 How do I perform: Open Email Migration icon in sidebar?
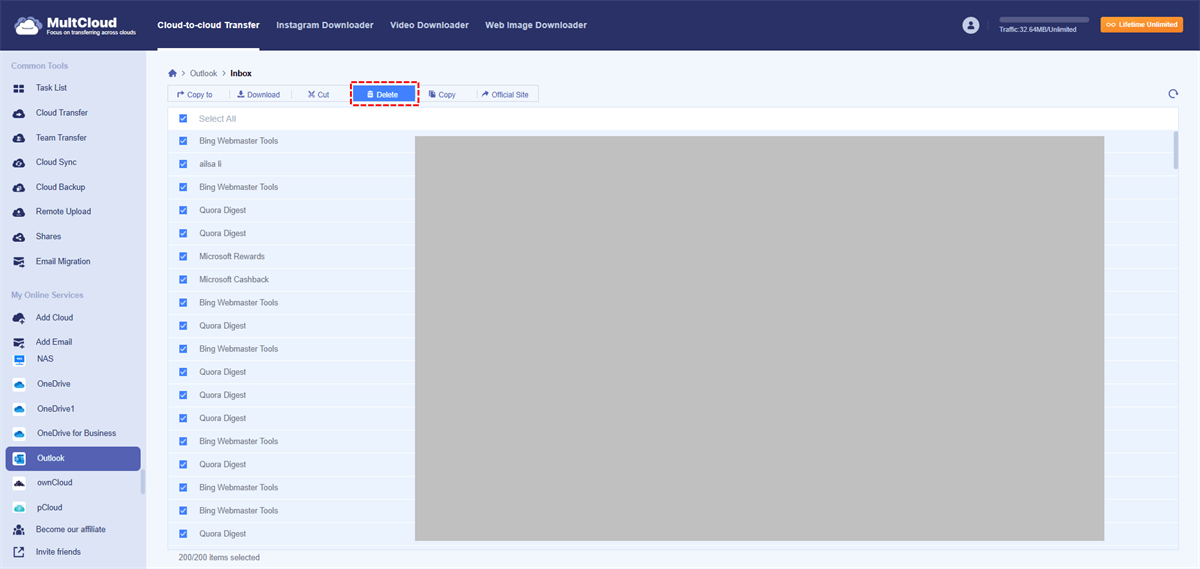click(x=19, y=261)
